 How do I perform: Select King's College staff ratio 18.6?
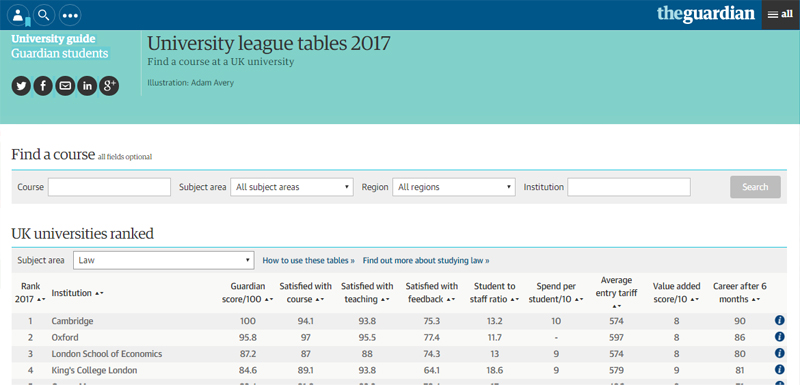tap(494, 370)
